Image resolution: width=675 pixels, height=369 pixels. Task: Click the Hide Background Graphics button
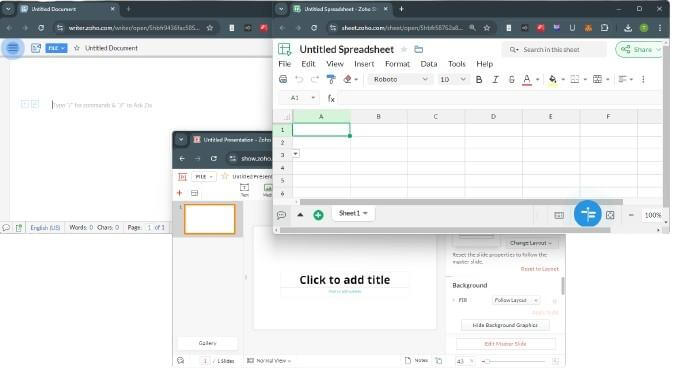505,325
